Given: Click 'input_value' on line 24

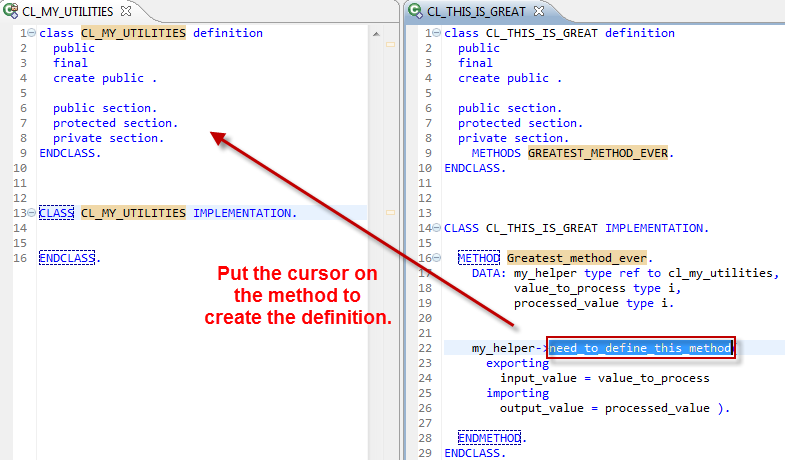Looking at the screenshot, I should pyautogui.click(x=538, y=378).
